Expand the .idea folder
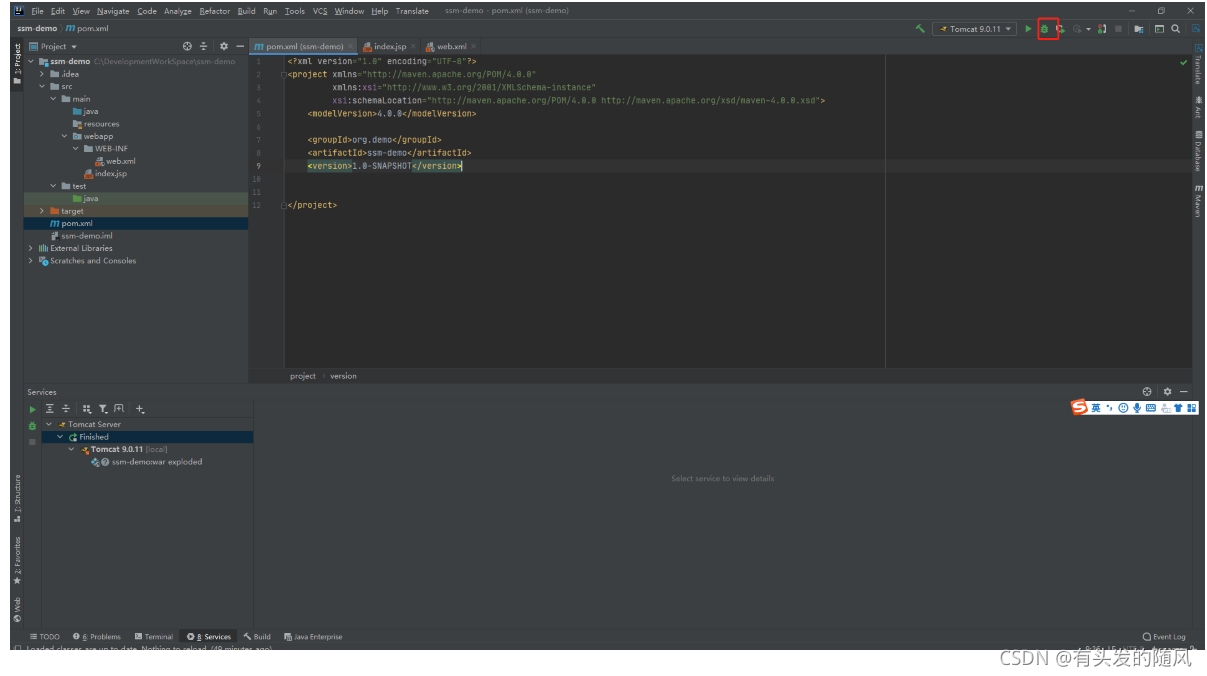Screen dimensions: 1207x676 (42, 74)
